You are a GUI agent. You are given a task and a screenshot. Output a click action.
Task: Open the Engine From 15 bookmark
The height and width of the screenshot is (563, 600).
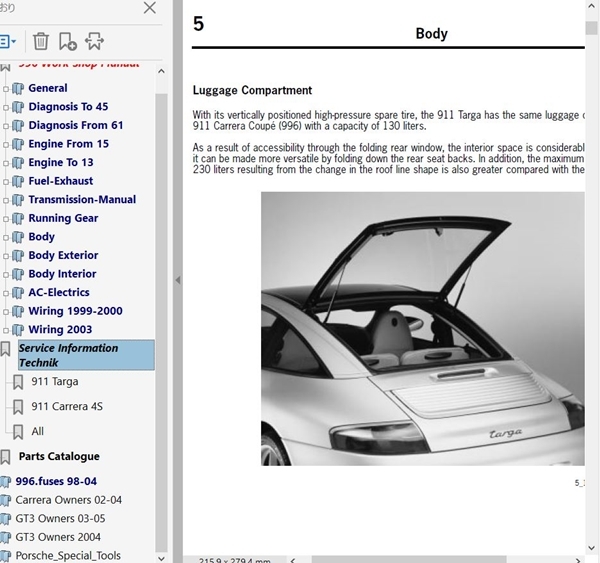(x=68, y=144)
